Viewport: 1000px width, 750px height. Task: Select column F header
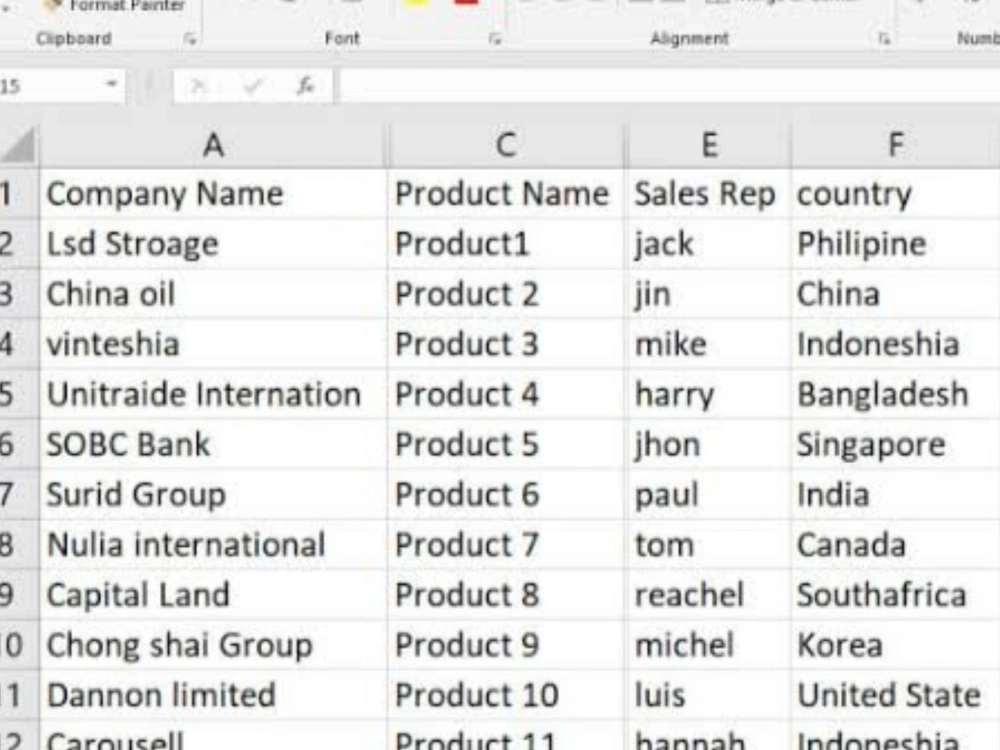(x=895, y=145)
